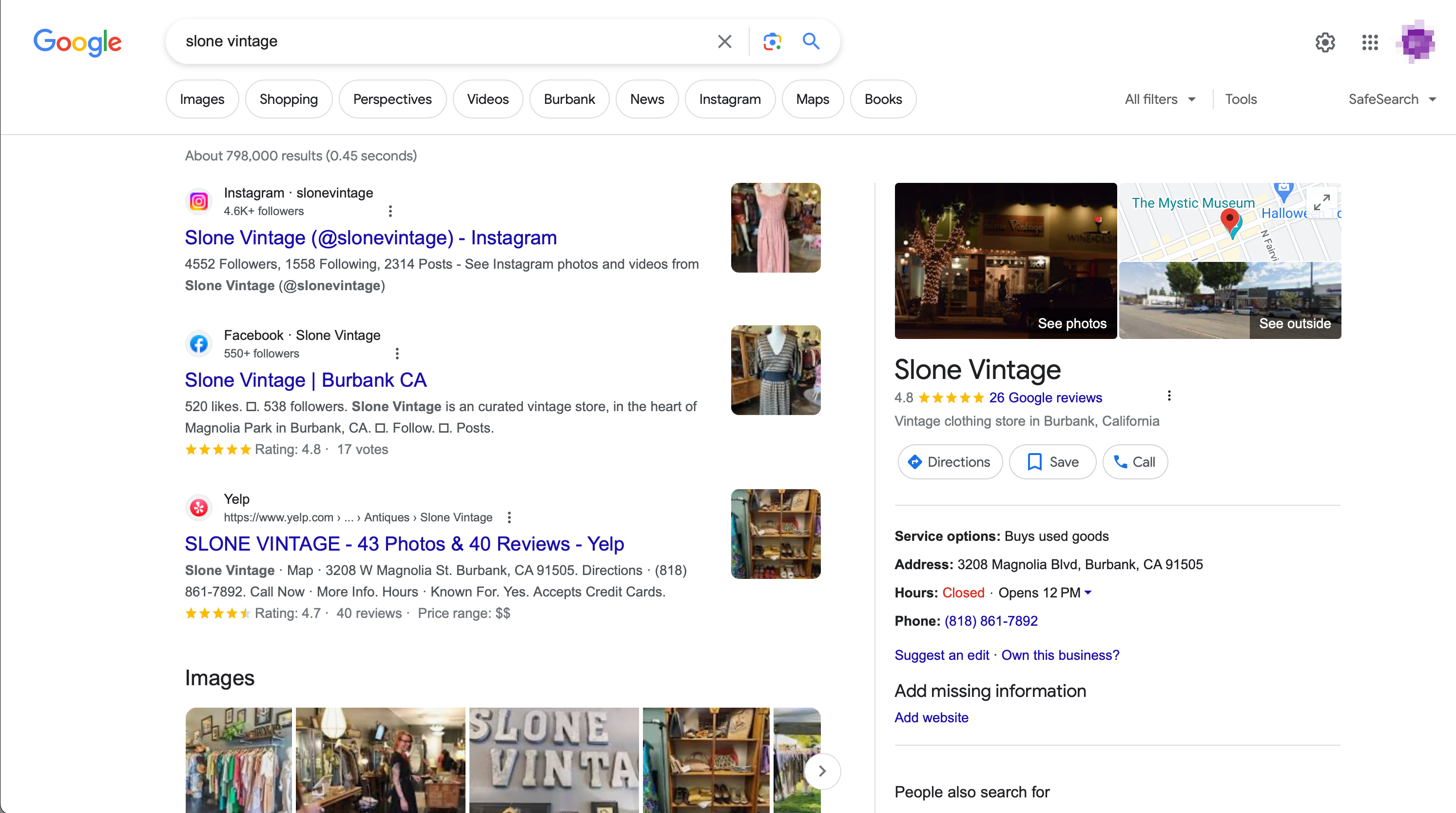Click the Yelp favicon icon
The height and width of the screenshot is (813, 1456).
pos(199,508)
